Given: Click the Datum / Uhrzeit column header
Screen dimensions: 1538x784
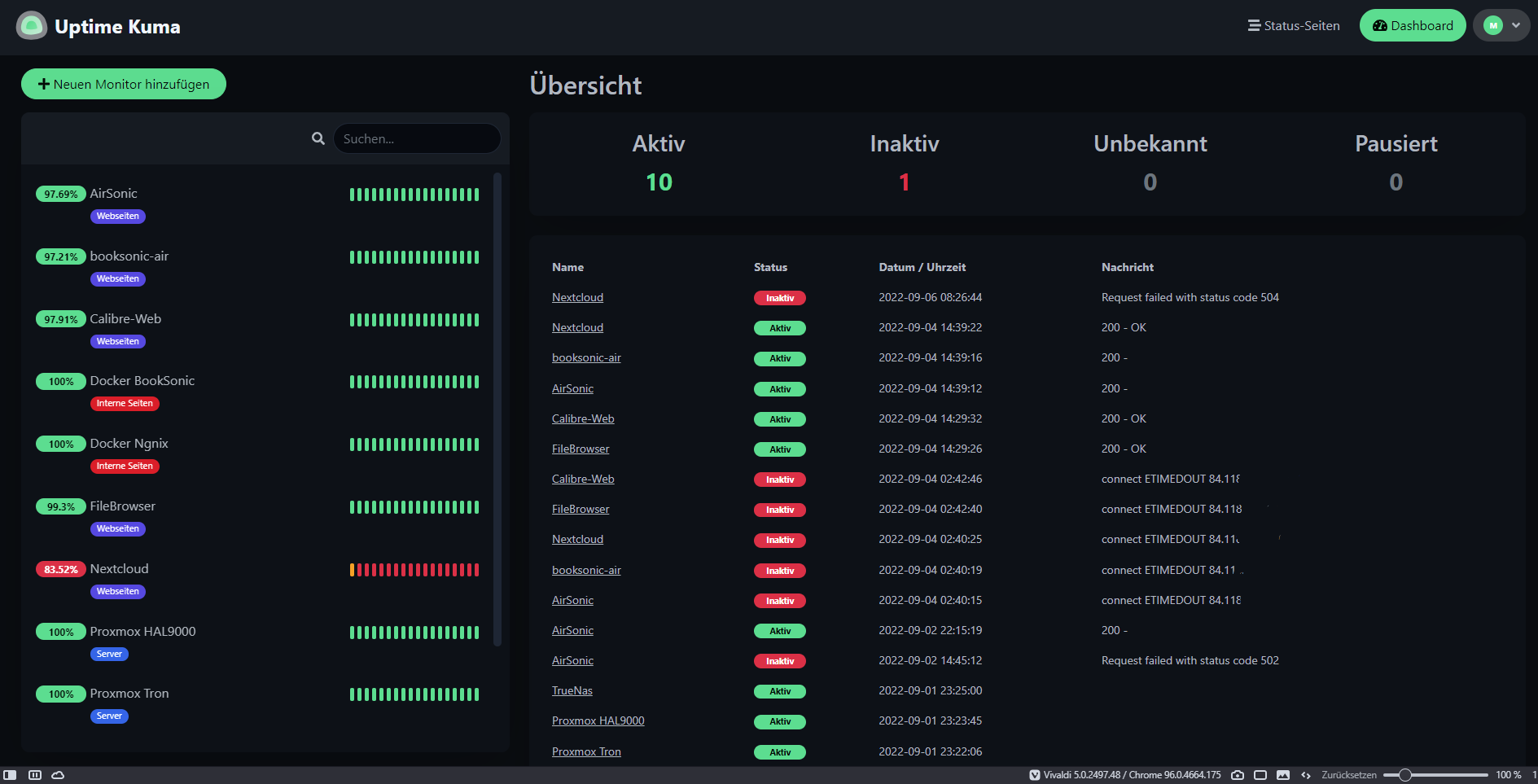Looking at the screenshot, I should 922,267.
